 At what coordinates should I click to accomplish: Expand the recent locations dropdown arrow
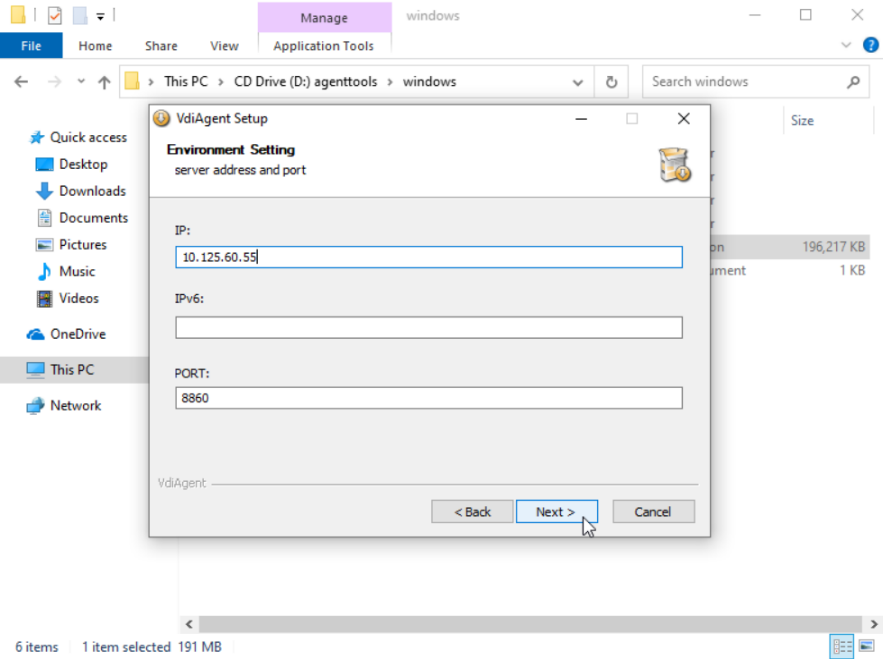(x=81, y=81)
